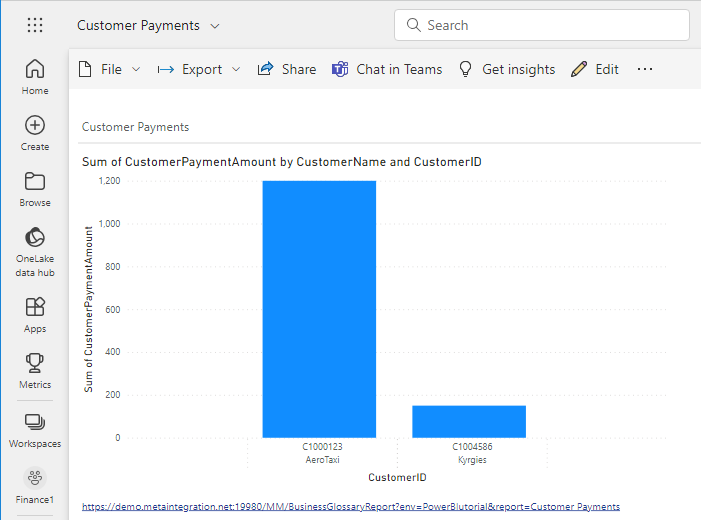Go to Home in sidebar
701x520 pixels.
point(35,77)
